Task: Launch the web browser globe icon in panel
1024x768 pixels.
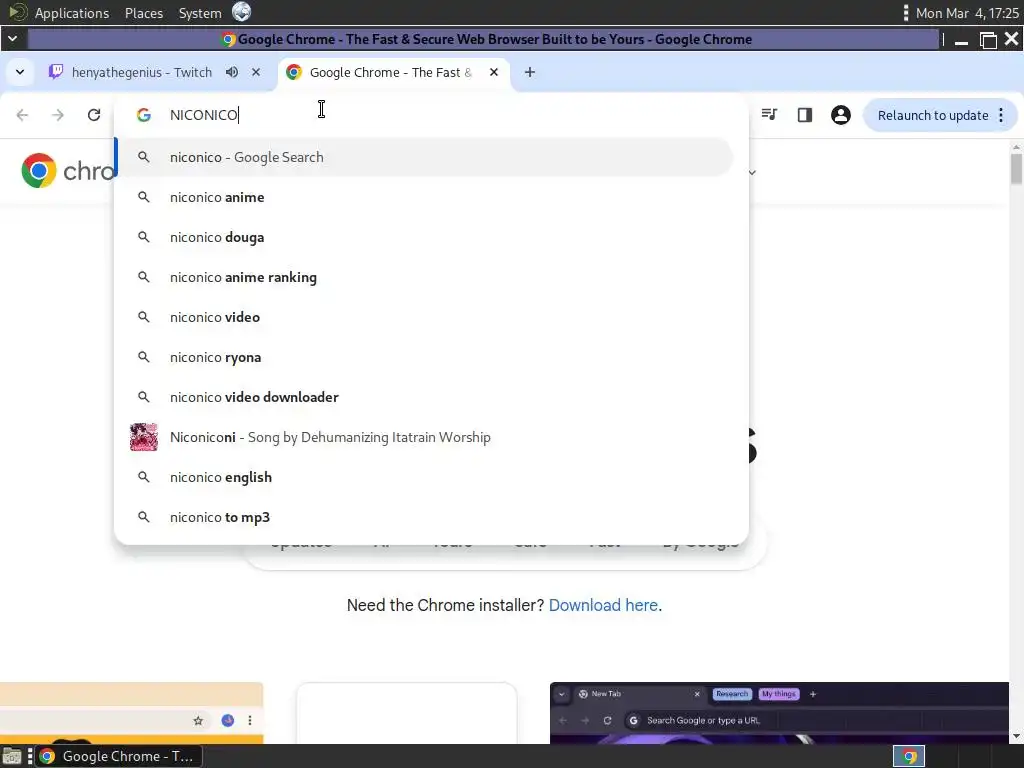Action: [x=242, y=12]
